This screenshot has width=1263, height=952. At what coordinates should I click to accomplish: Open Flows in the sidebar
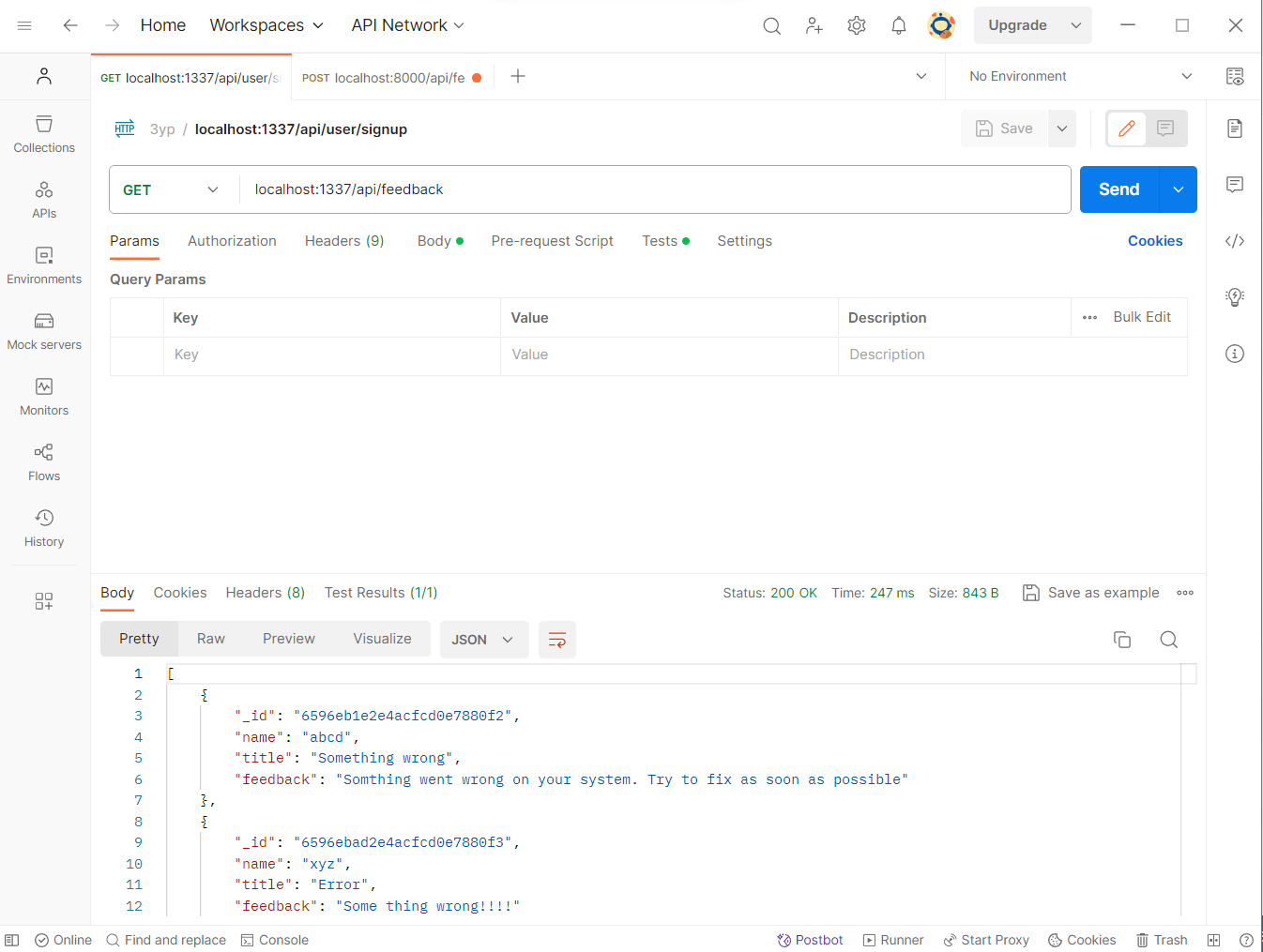click(x=44, y=462)
